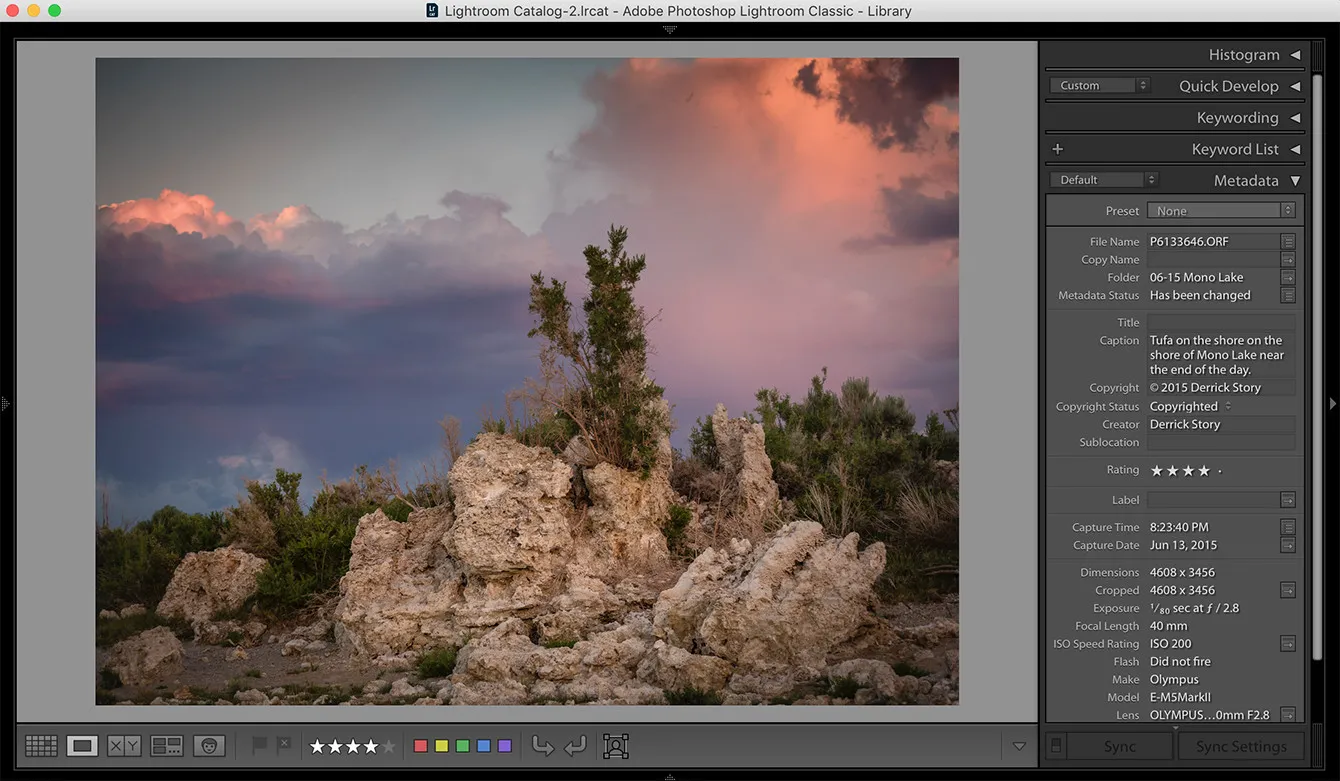Open Compare view with XY icon
Viewport: 1340px width, 781px height.
[x=124, y=746]
